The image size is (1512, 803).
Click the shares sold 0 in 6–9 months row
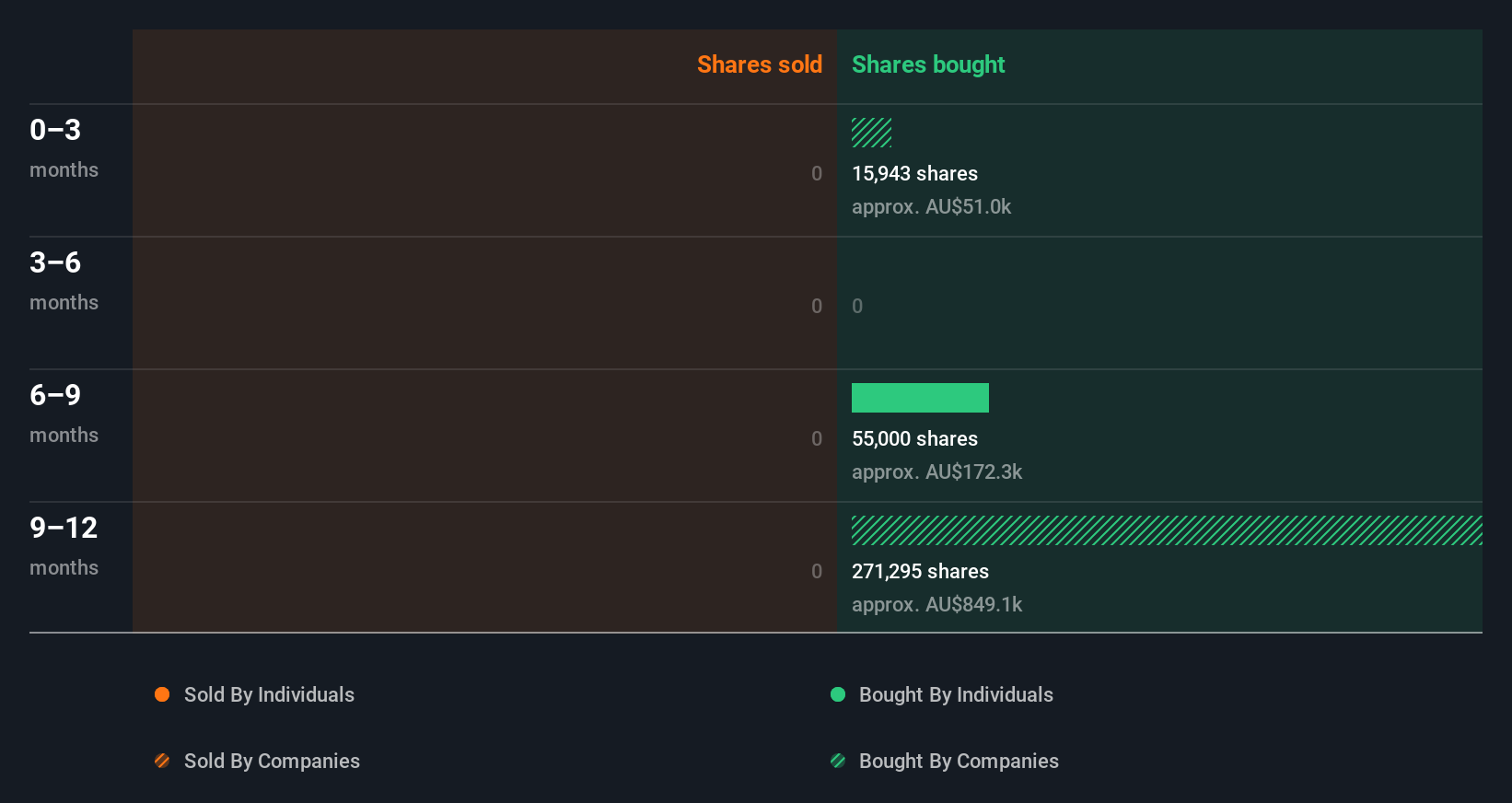point(817,438)
